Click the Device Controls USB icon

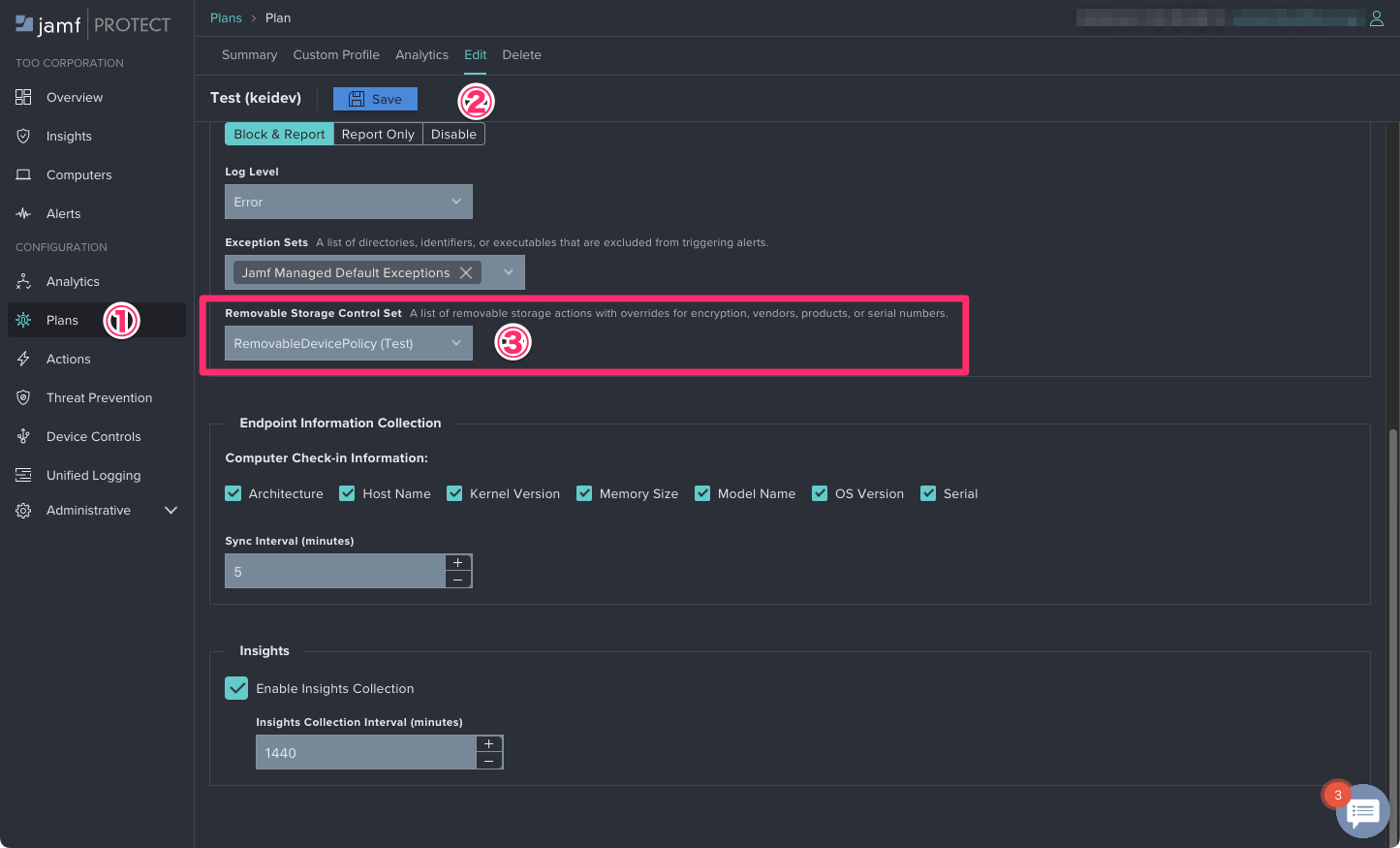pos(23,436)
